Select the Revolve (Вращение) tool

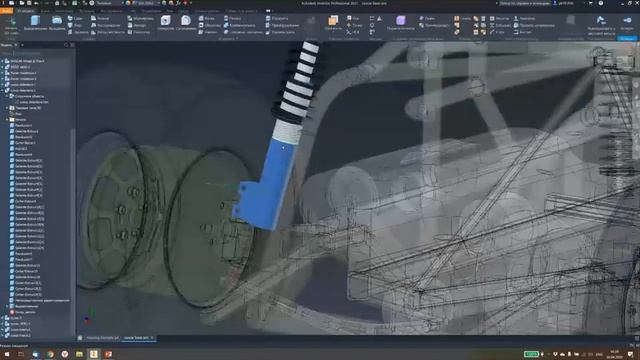click(57, 23)
